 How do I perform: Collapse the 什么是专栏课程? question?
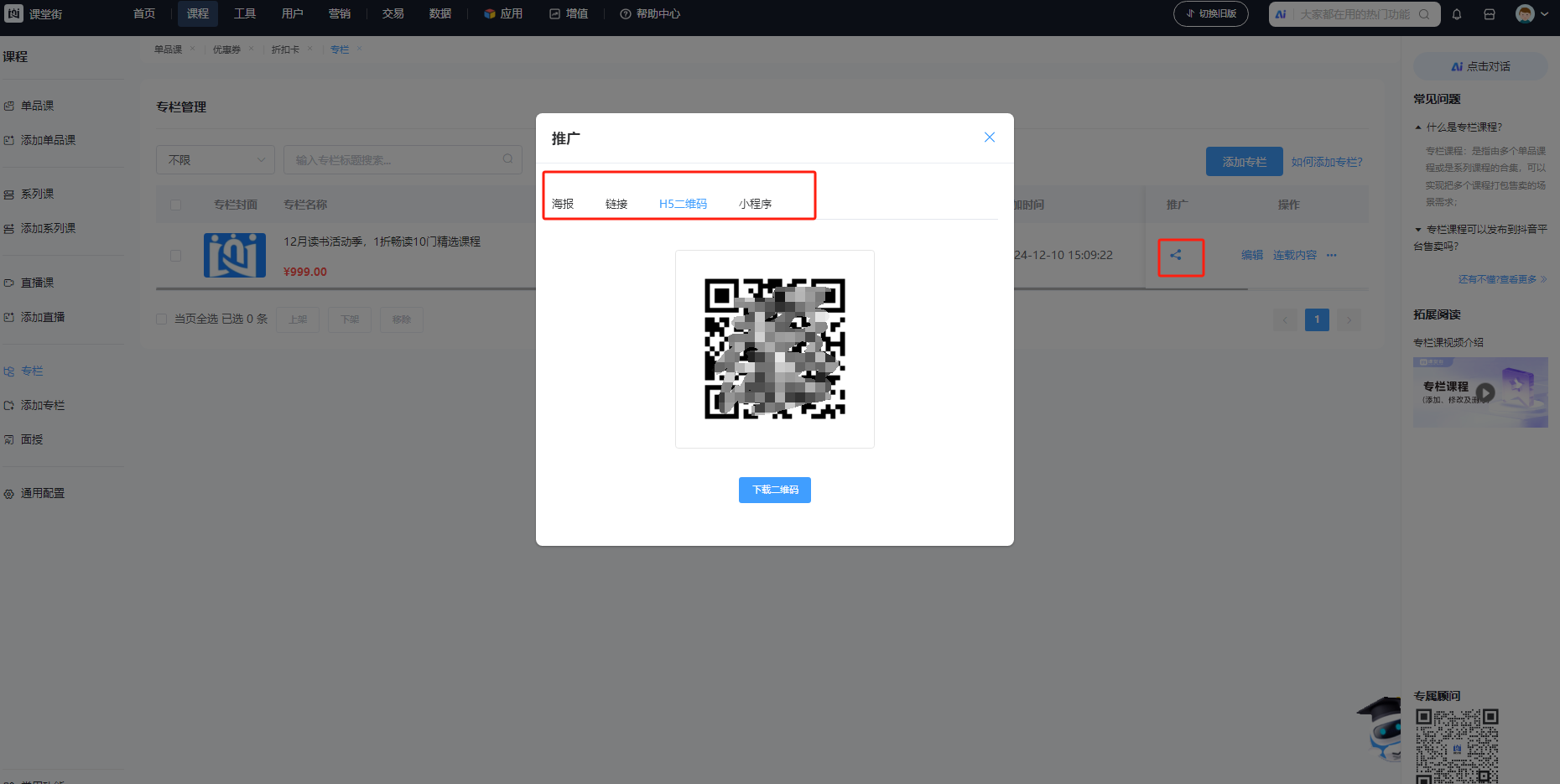pyautogui.click(x=1459, y=127)
